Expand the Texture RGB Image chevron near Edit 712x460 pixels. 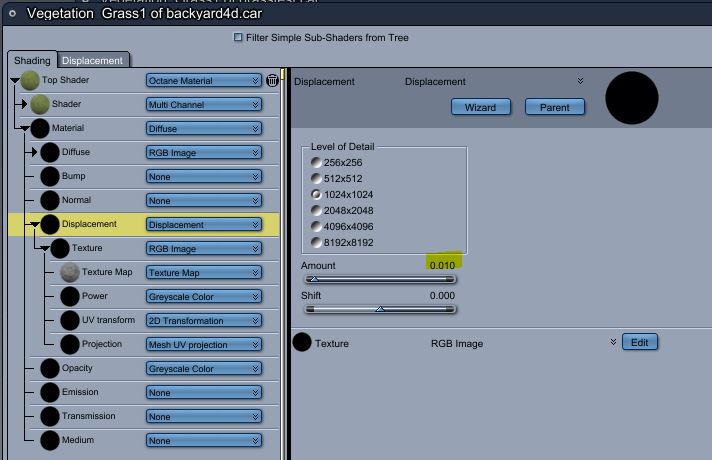tap(613, 342)
